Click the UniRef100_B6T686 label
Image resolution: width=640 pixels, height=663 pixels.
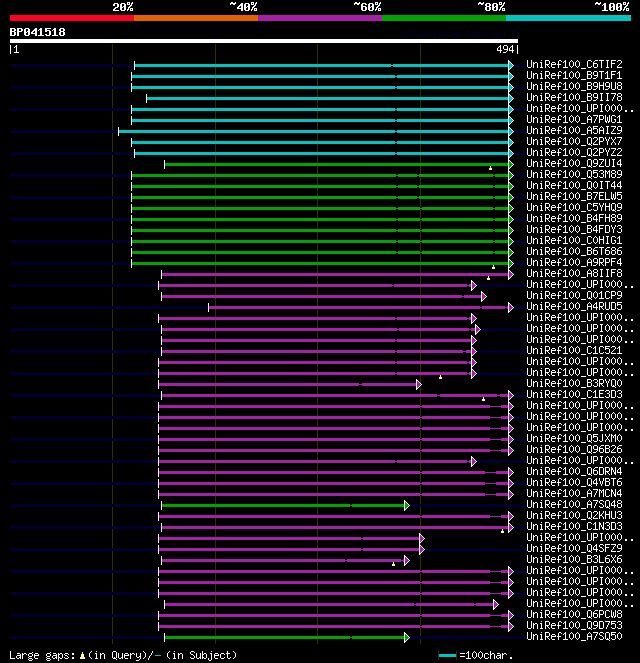574,251
